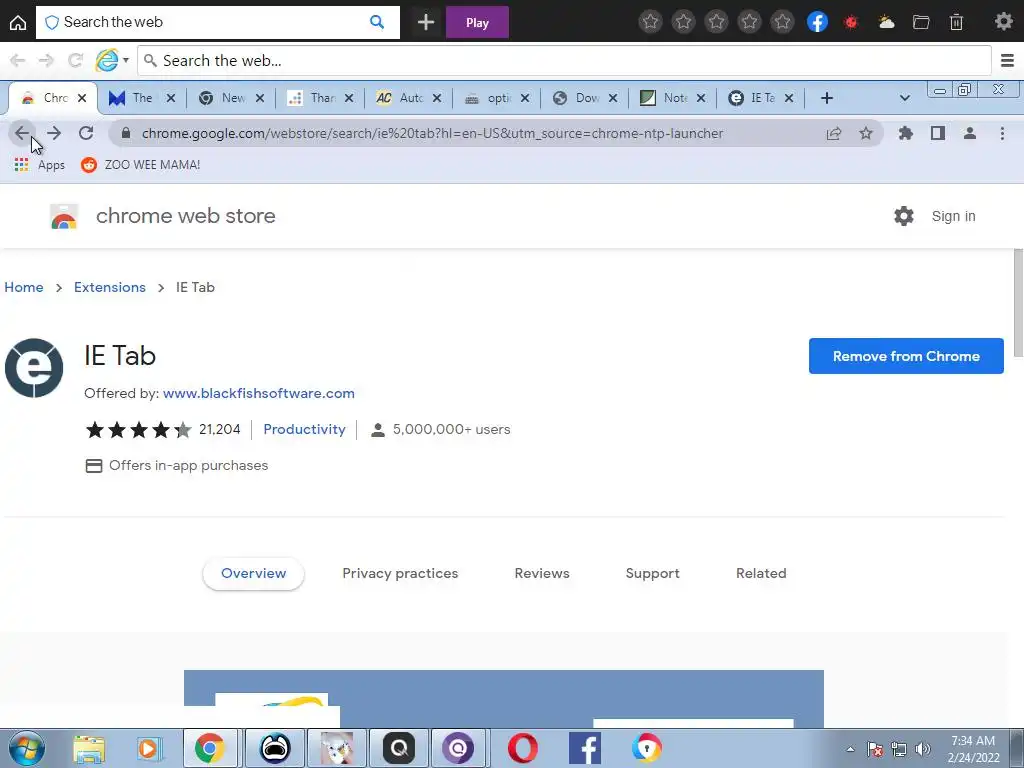Switch to the 'The' tab with the blue M icon

point(142,98)
